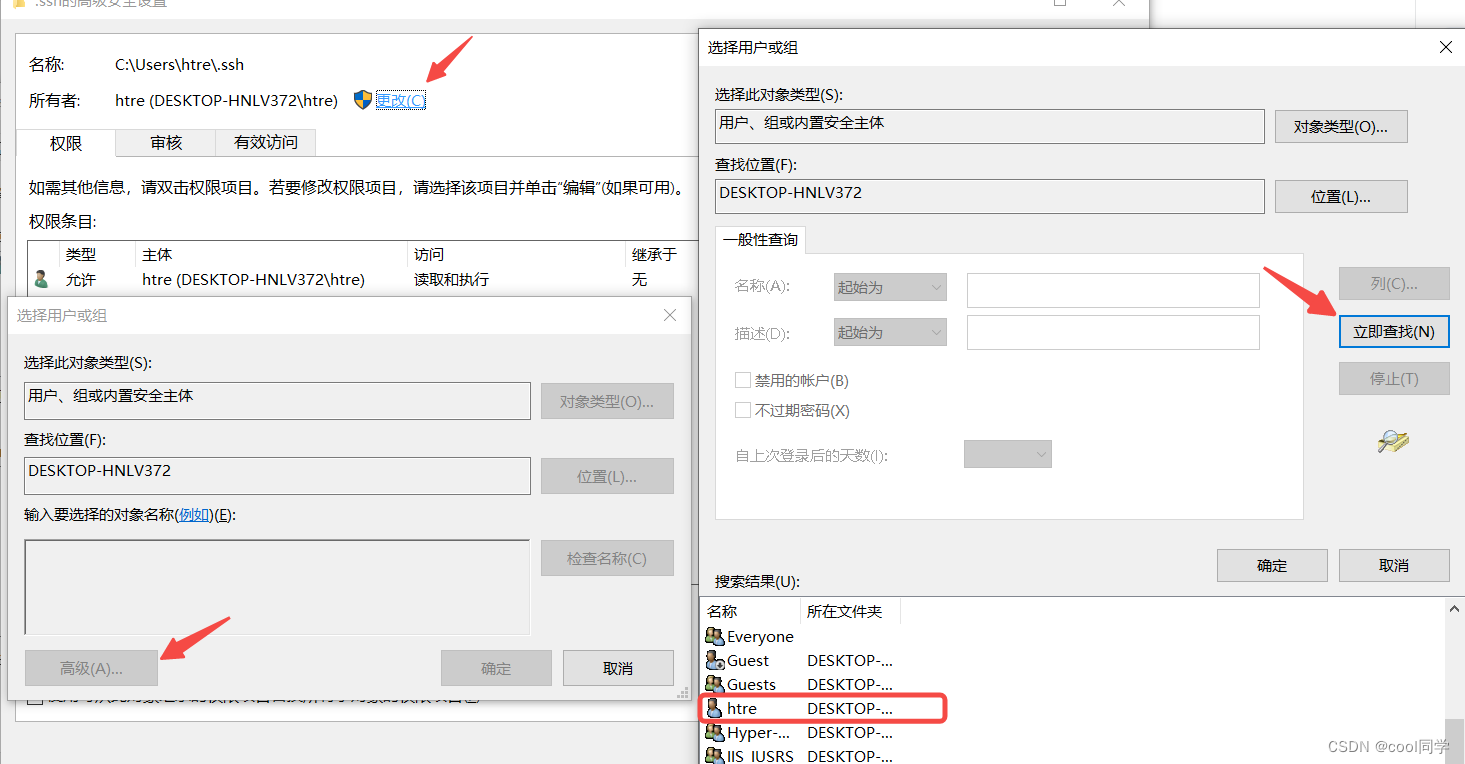Click the 高级(A) button
Image resolution: width=1465 pixels, height=764 pixels.
tap(90, 667)
